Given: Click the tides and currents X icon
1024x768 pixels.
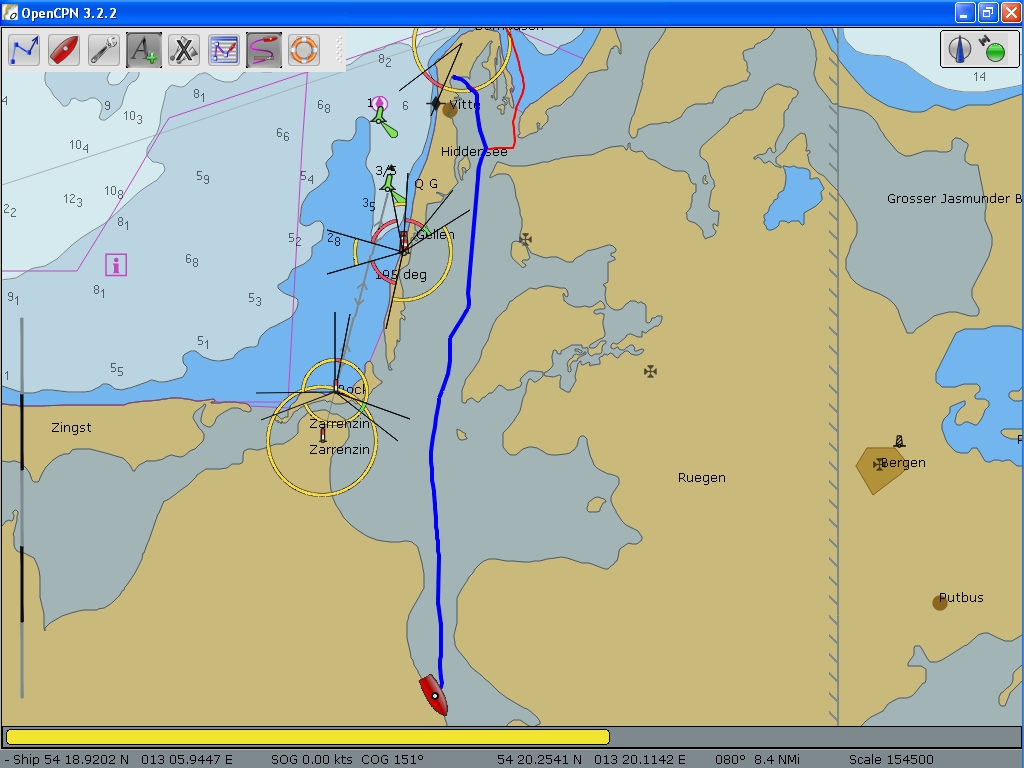Looking at the screenshot, I should click(184, 50).
